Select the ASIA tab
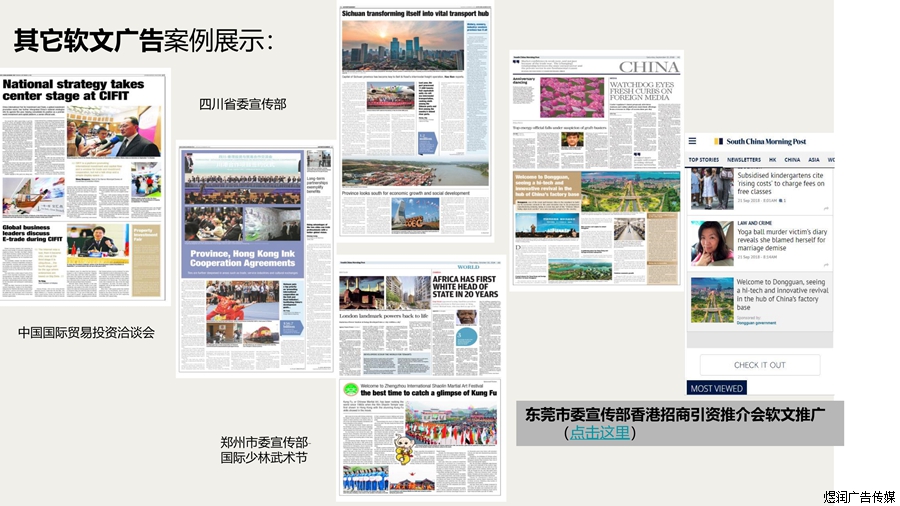This screenshot has height=506, width=900. click(814, 160)
